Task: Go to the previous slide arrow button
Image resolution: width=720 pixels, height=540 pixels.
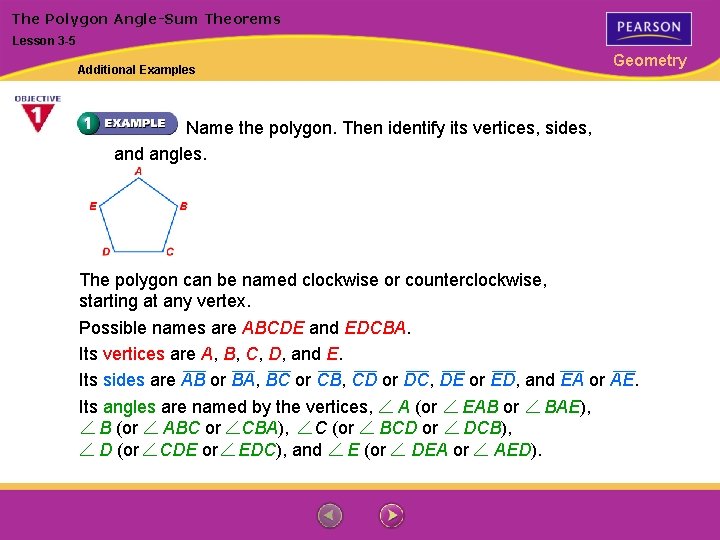Action: pyautogui.click(x=330, y=516)
